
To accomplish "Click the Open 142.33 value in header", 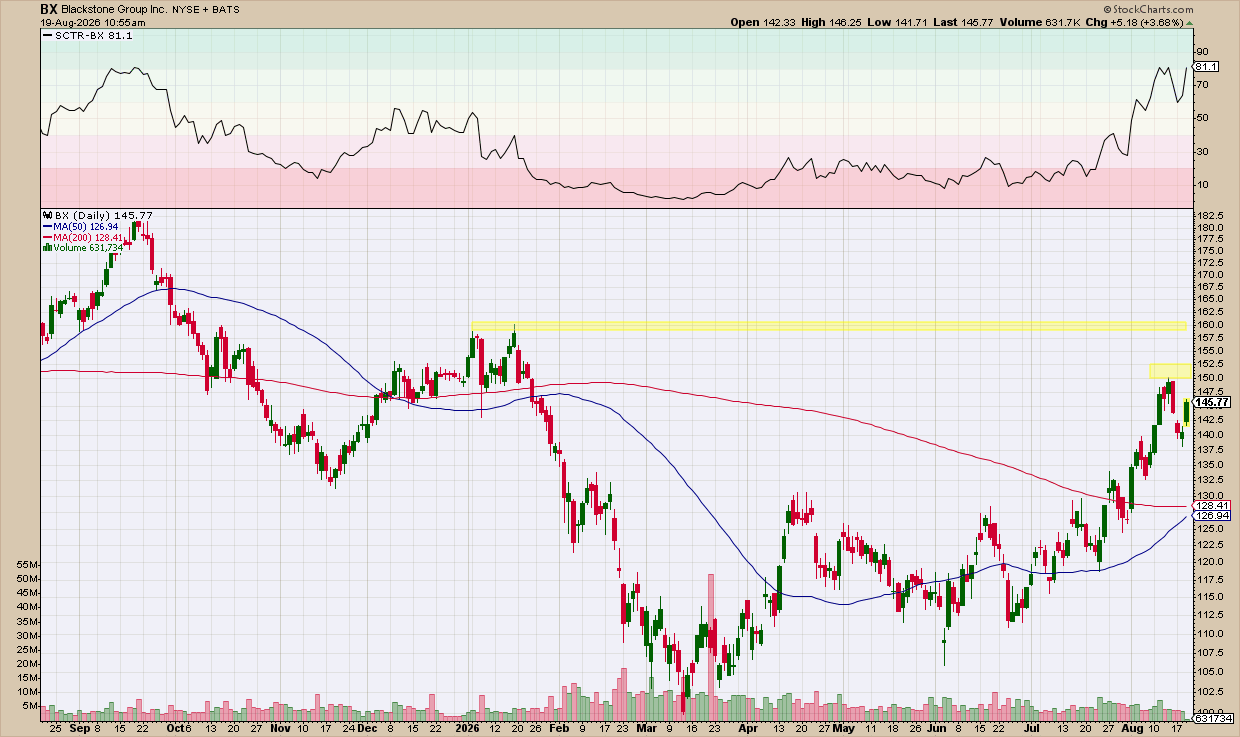I will 764,22.
